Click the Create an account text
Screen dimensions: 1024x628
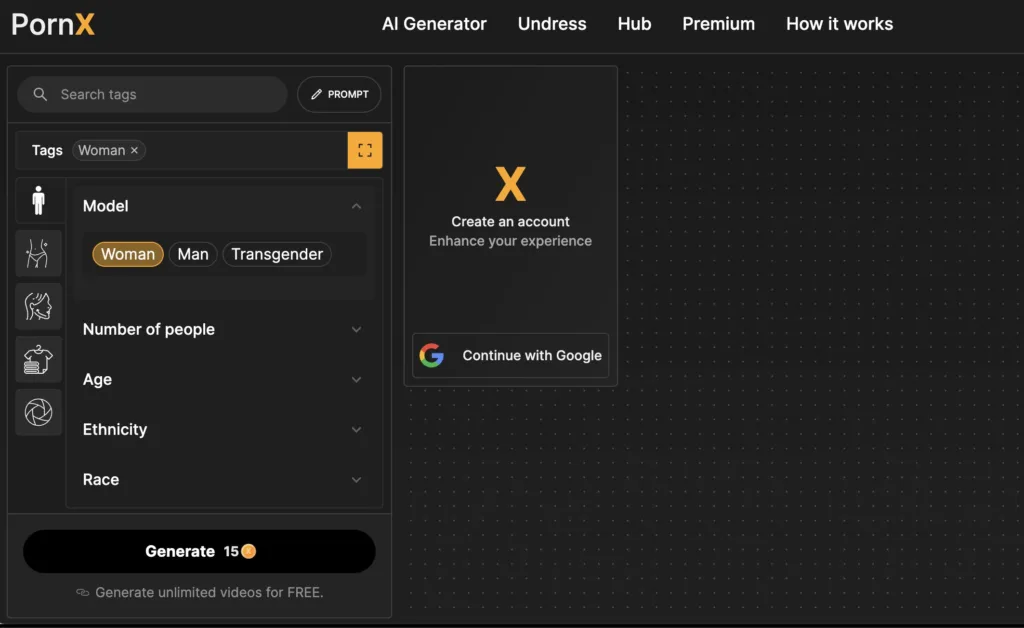tap(510, 221)
